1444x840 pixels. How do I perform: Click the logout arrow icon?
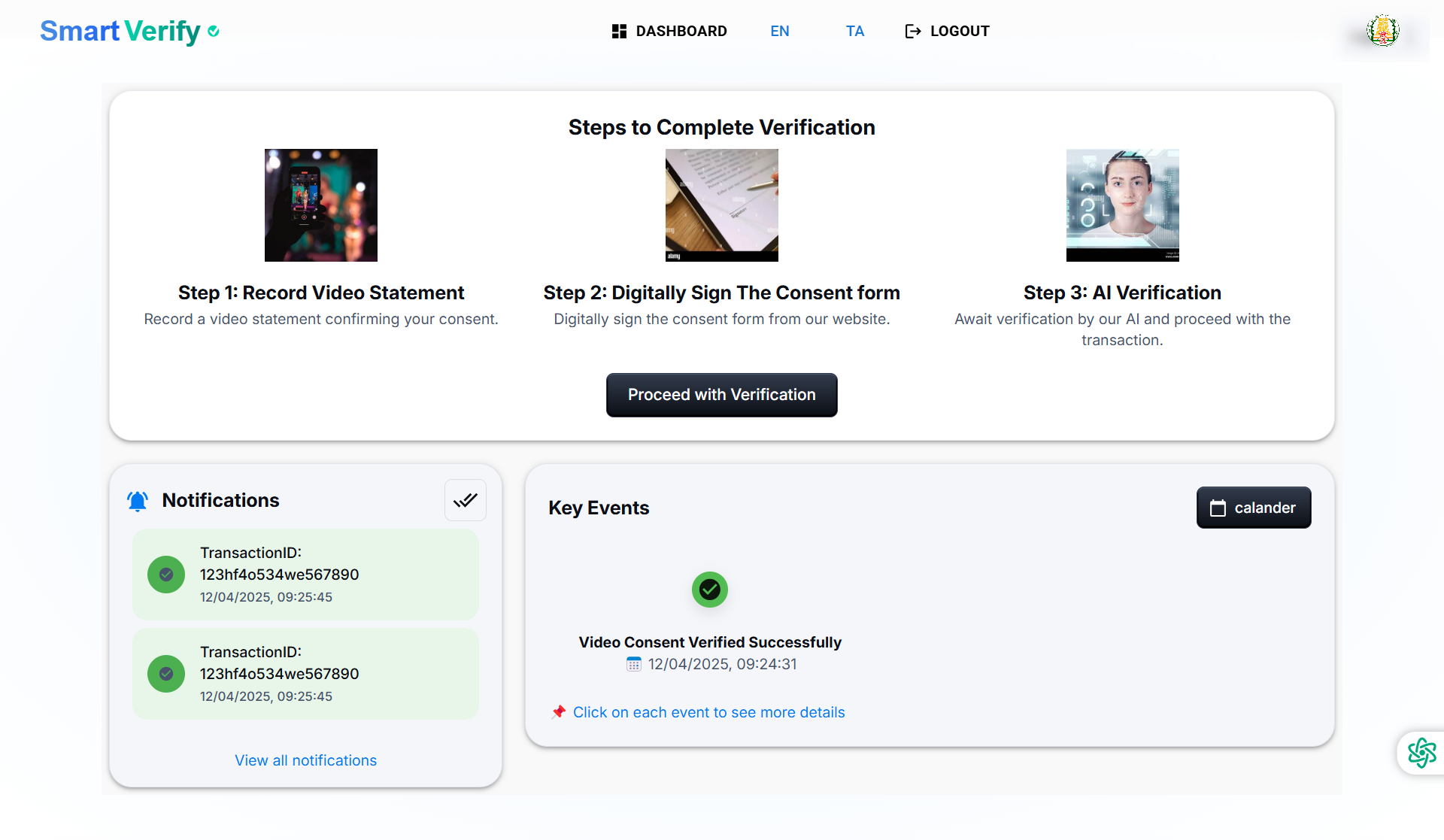(912, 31)
